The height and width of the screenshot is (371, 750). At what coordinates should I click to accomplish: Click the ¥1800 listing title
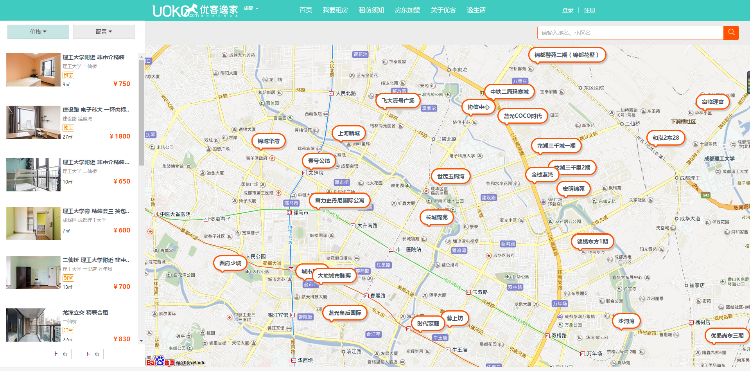96,109
